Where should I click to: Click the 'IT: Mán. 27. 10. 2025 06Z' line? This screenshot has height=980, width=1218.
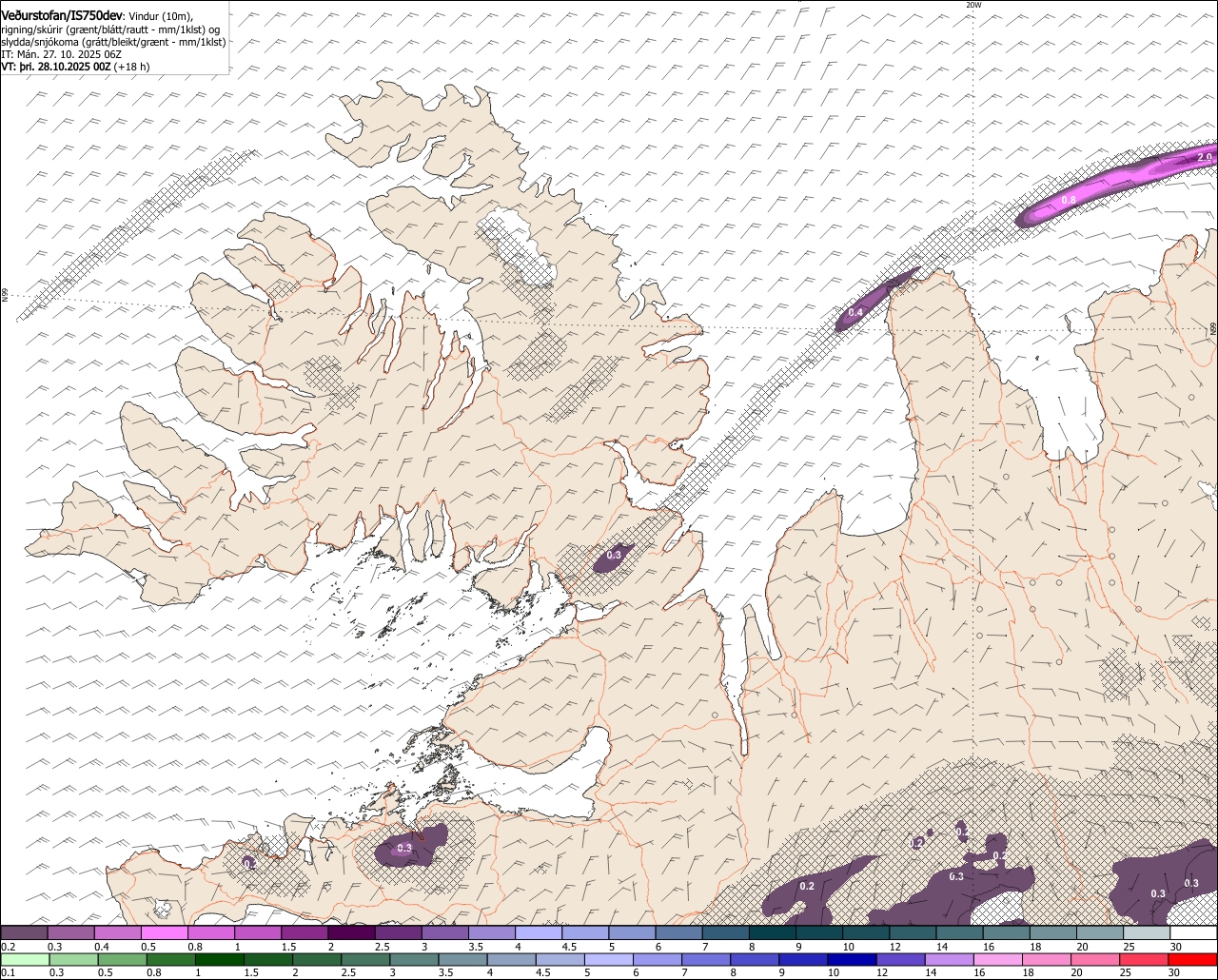(x=61, y=54)
